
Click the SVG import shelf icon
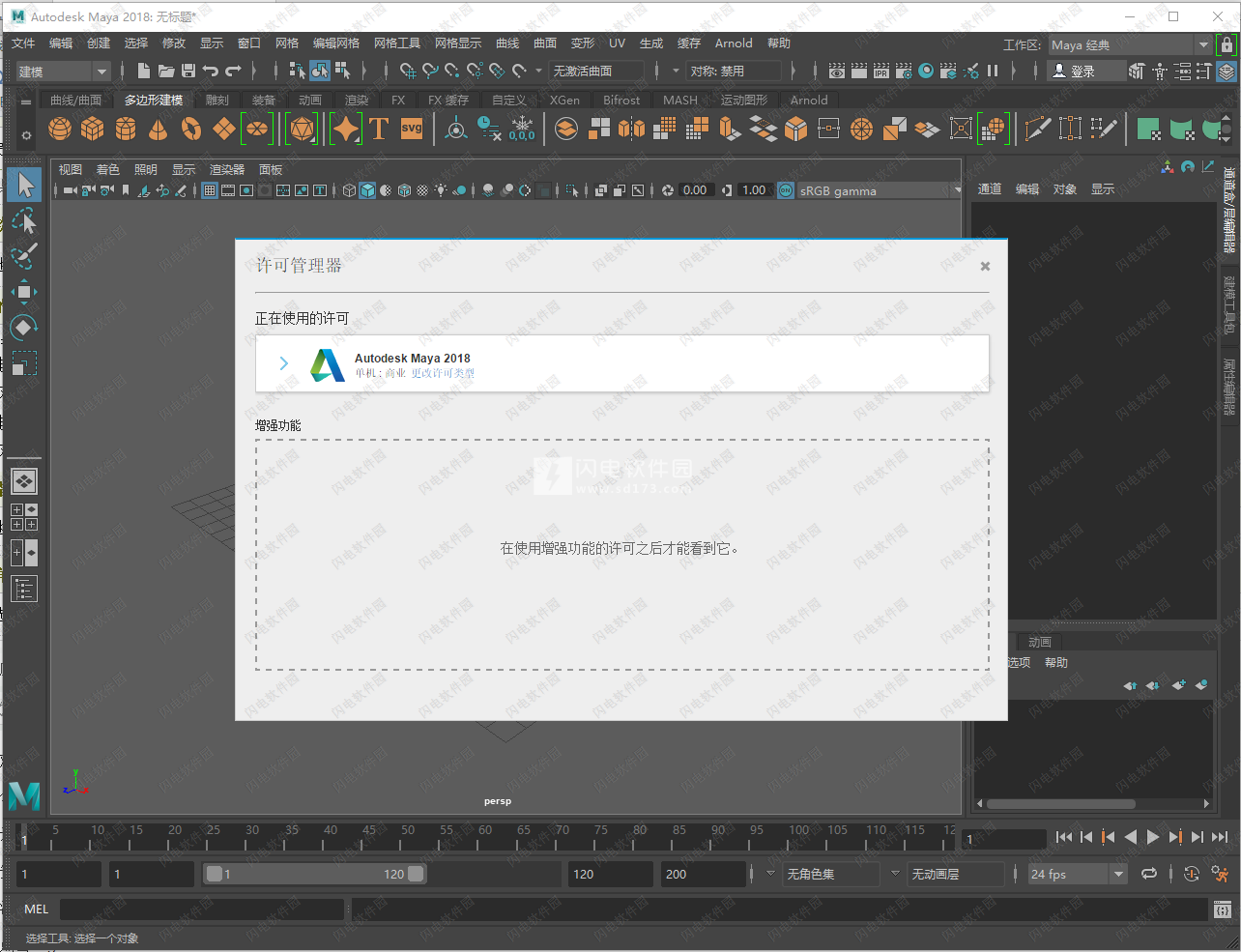coord(412,129)
